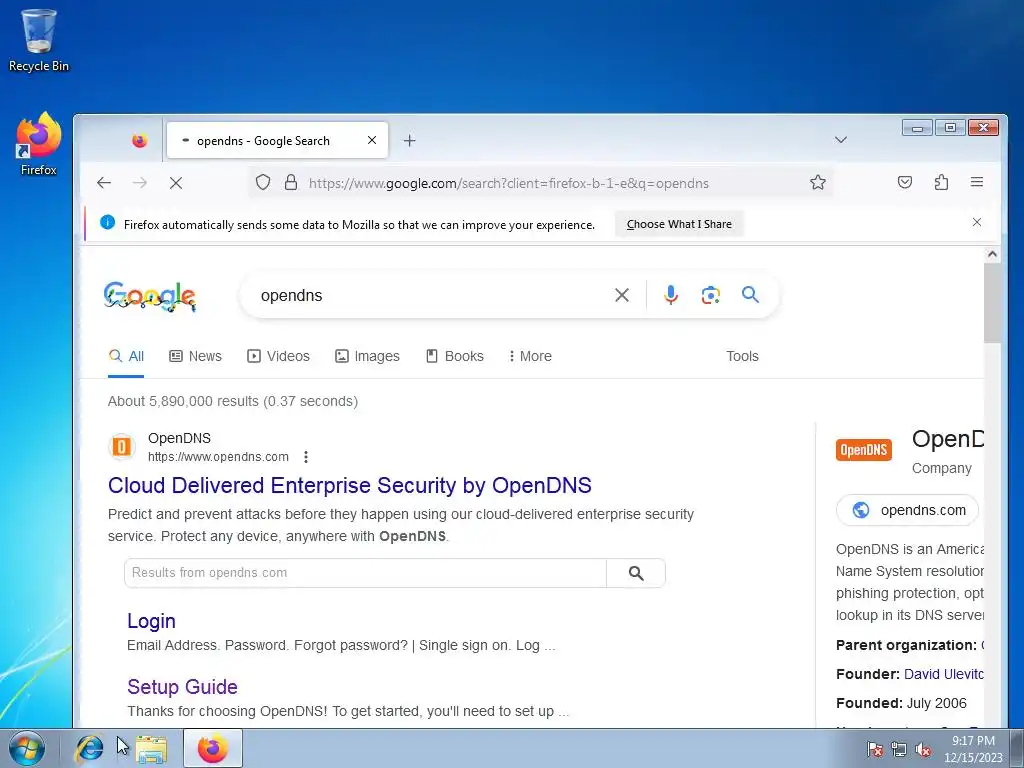1024x768 pixels.
Task: Click the vertical scrollbar thumb
Action: [x=992, y=302]
